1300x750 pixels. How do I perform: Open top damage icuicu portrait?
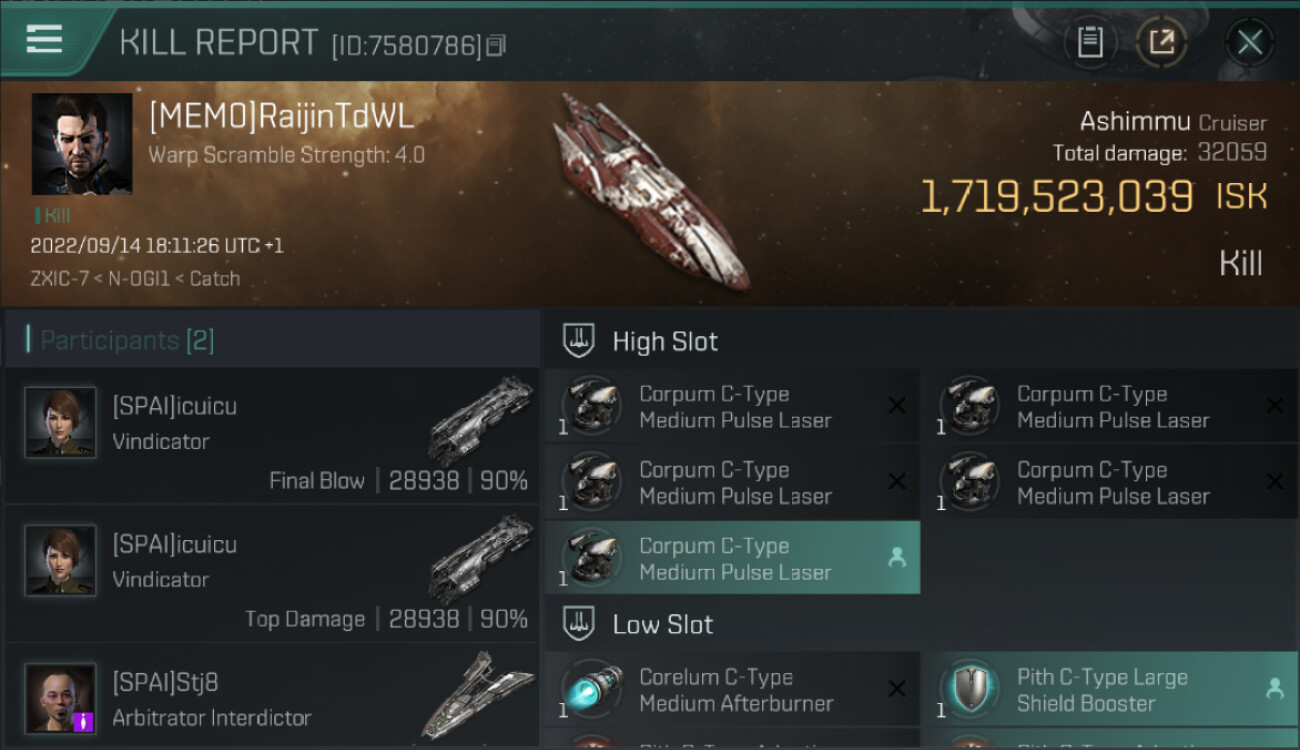tap(61, 559)
